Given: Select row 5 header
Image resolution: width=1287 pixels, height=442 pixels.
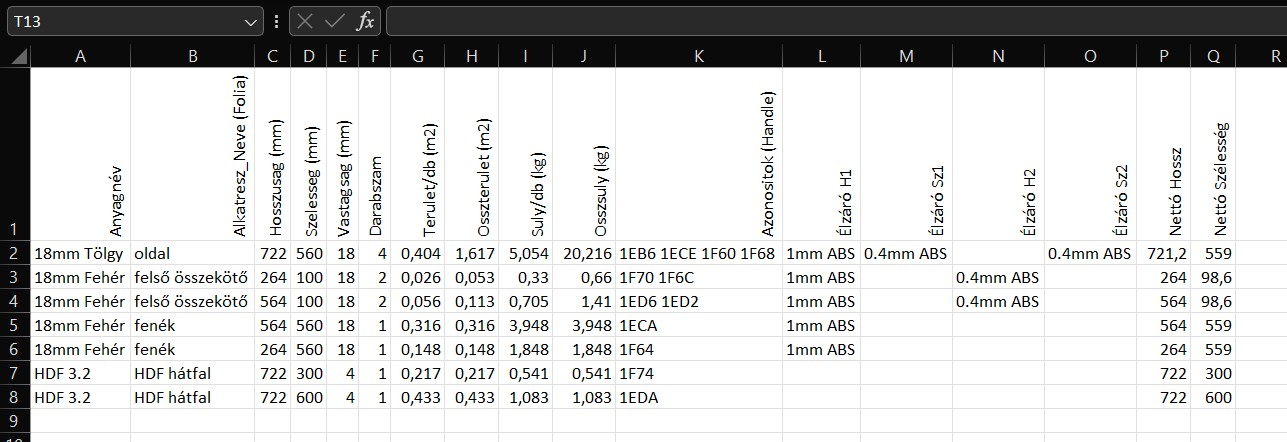Looking at the screenshot, I should [15, 324].
